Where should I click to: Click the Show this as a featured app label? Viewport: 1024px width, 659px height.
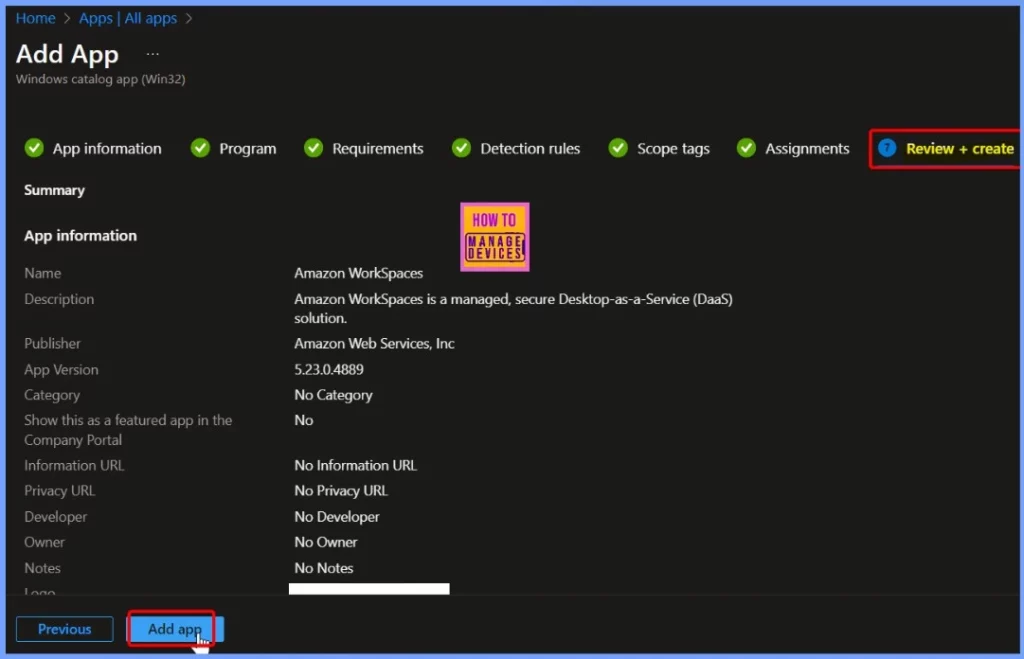tap(128, 430)
